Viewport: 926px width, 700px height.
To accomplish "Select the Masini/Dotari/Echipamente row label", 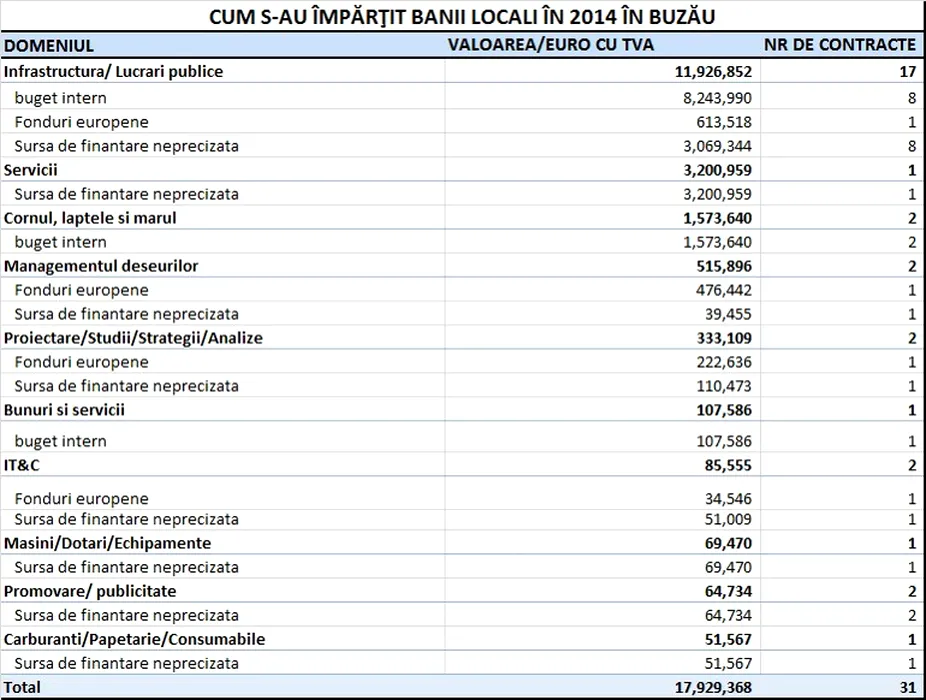I will tap(107, 543).
